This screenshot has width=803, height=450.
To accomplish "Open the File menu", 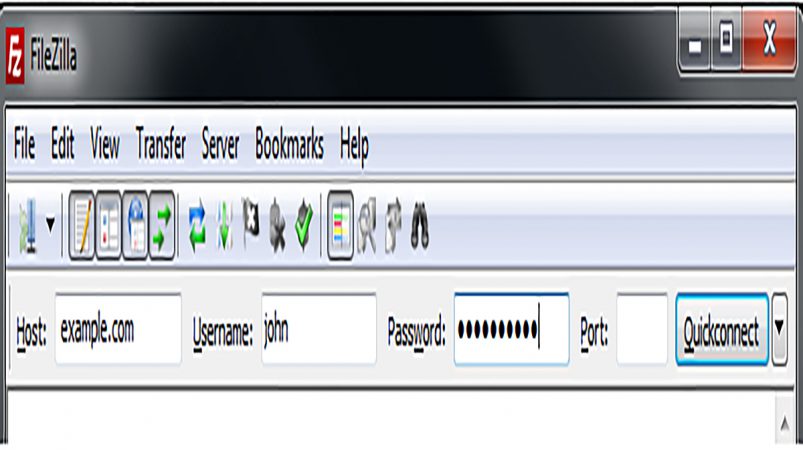I will click(24, 144).
